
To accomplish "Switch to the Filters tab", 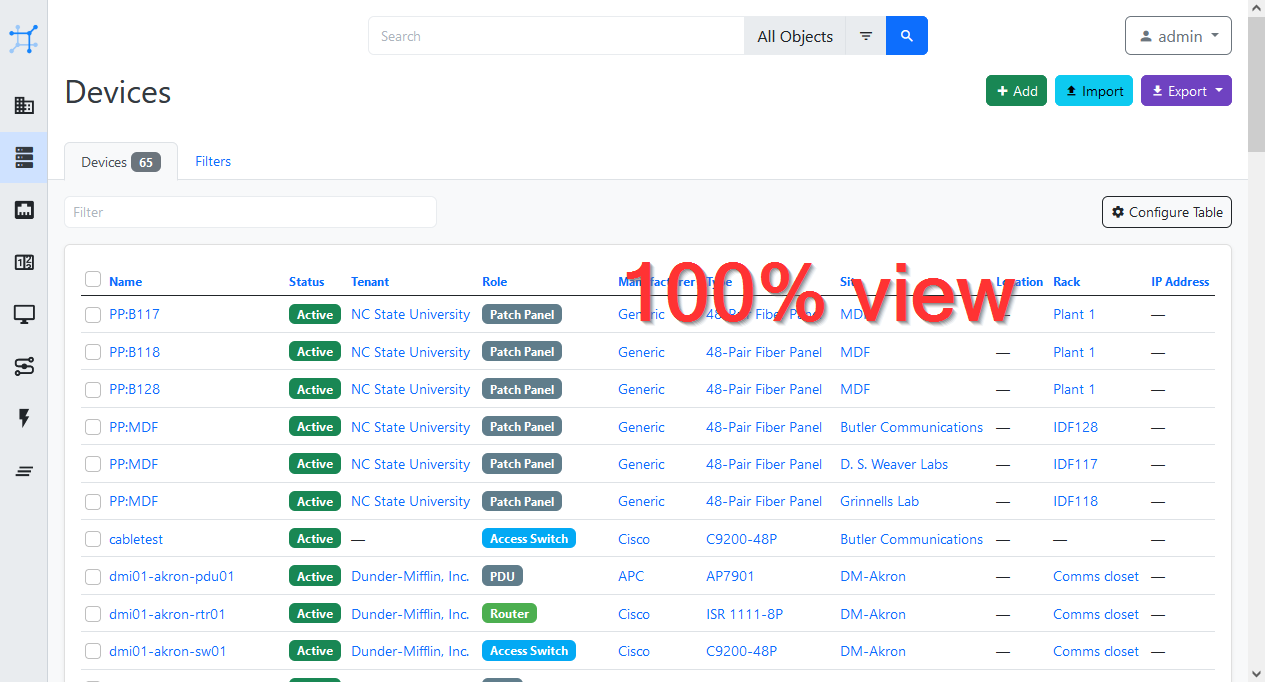I will pos(213,161).
